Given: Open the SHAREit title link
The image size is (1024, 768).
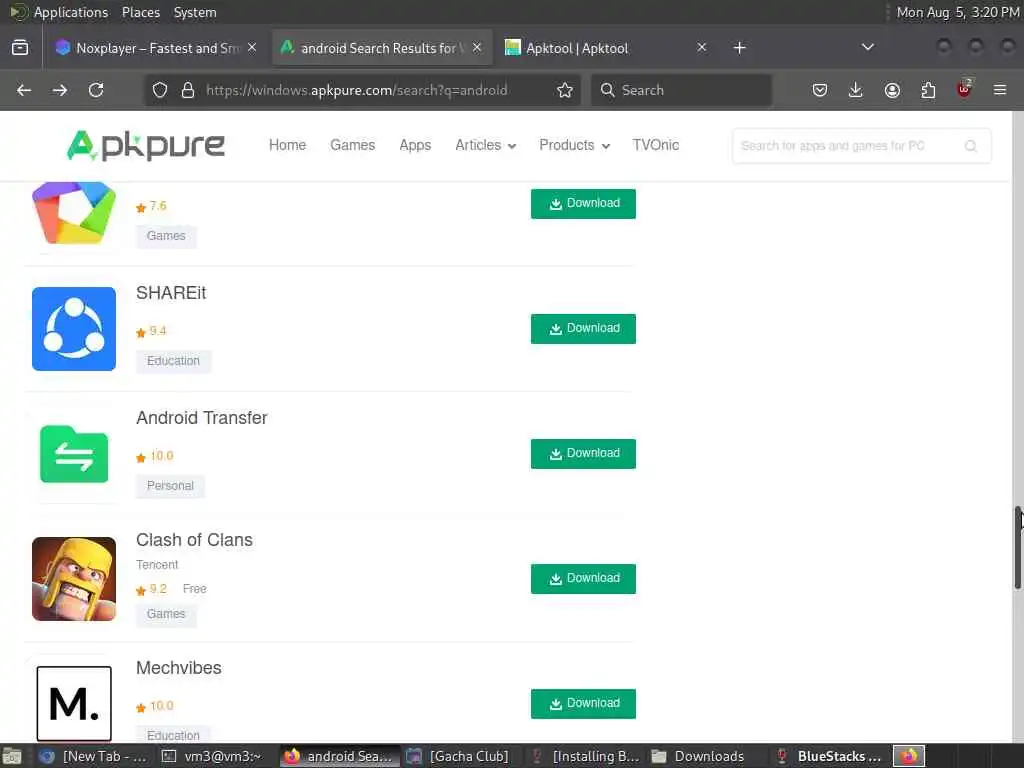Looking at the screenshot, I should pyautogui.click(x=171, y=293).
